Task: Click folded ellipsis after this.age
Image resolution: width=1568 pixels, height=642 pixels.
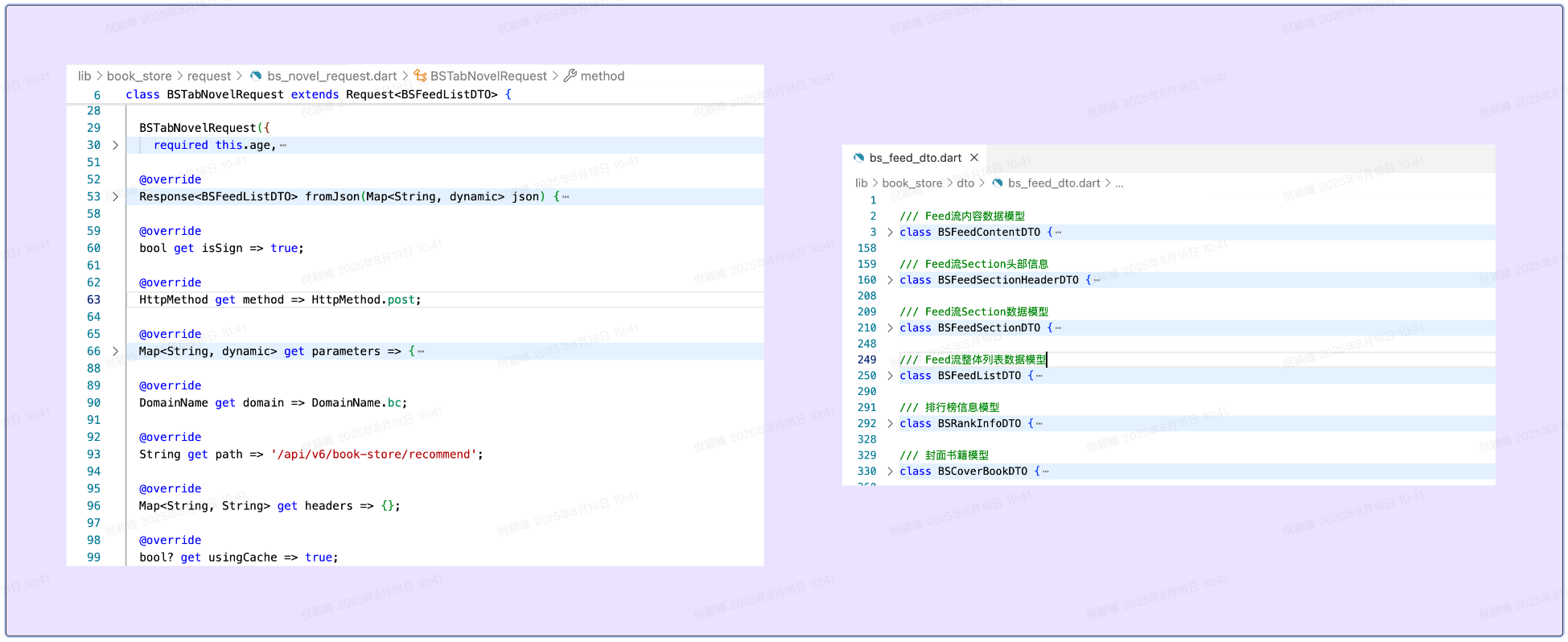Action: (283, 146)
